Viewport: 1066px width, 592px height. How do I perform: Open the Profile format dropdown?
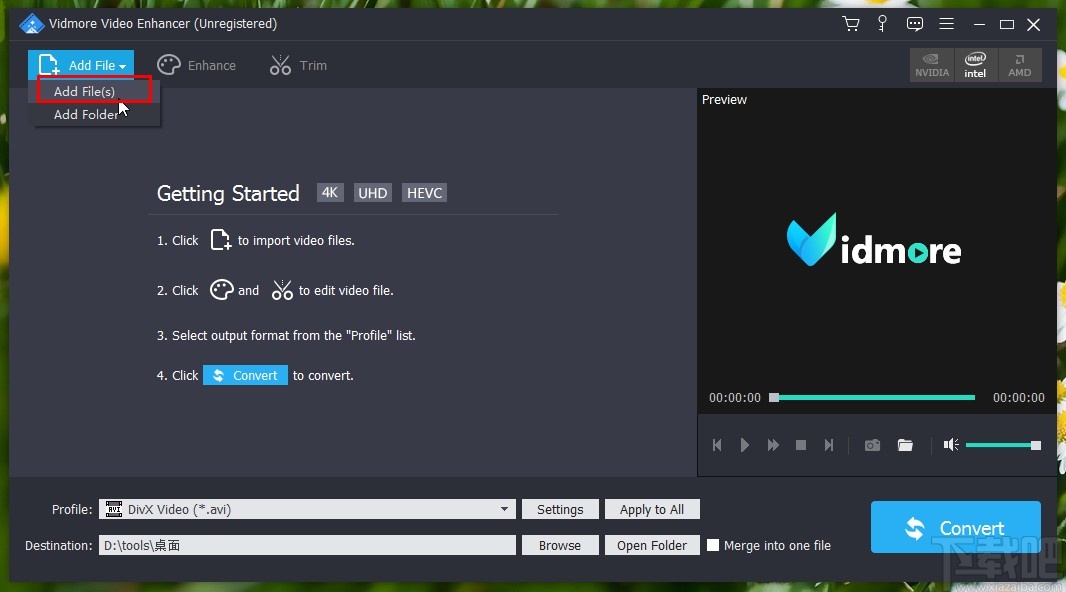(307, 509)
